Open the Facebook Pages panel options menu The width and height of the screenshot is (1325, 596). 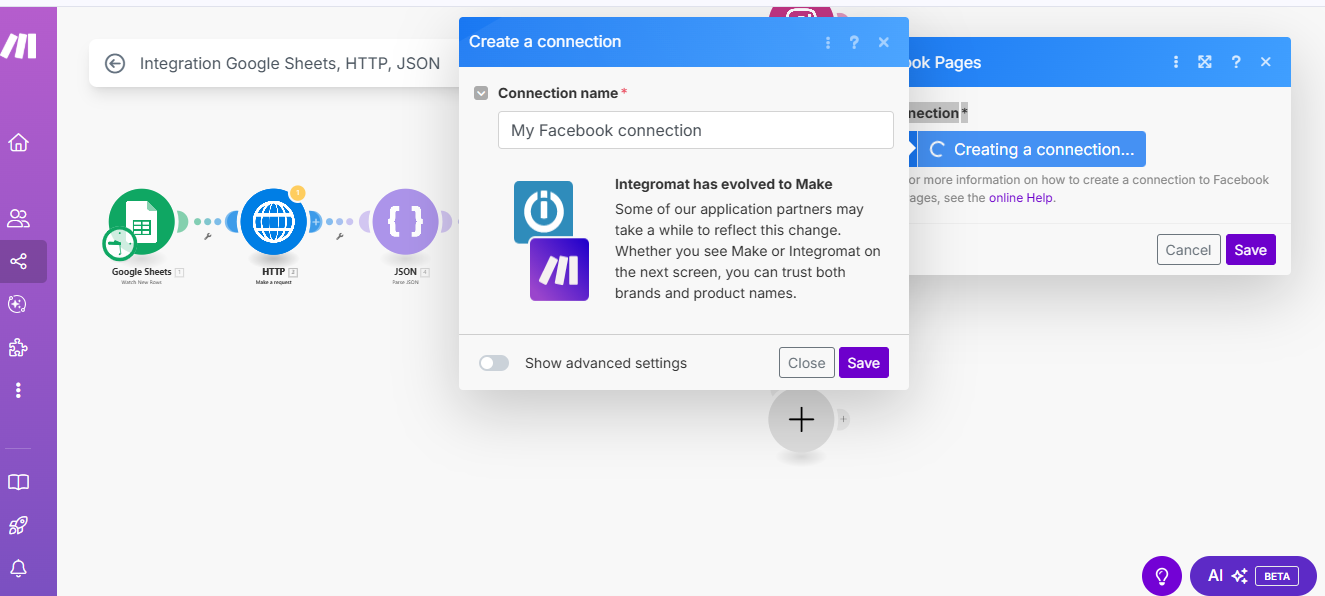[x=1176, y=62]
